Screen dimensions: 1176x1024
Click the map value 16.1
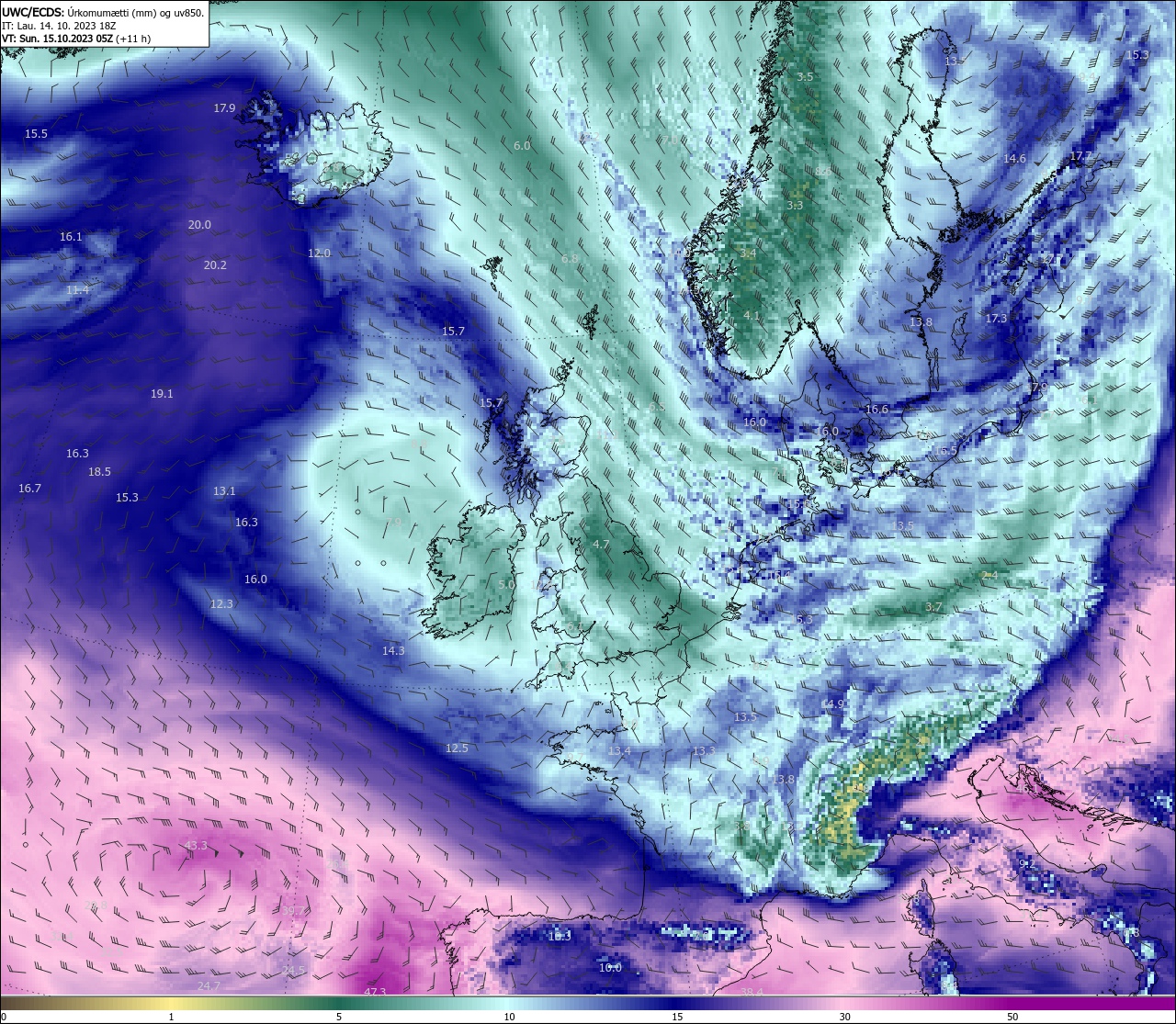71,237
